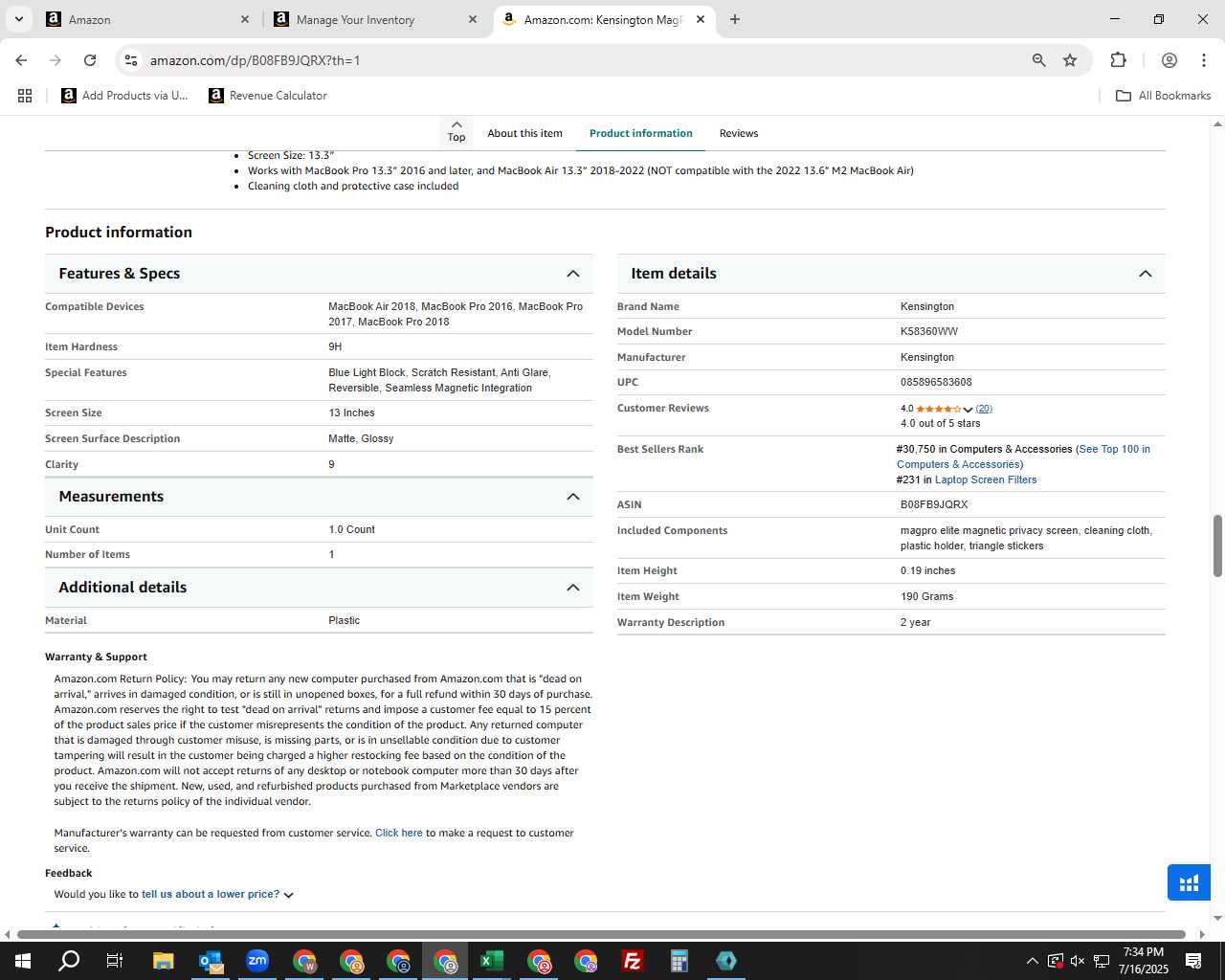This screenshot has width=1225, height=980.
Task: Select the model number K58360WW
Action: pos(929,331)
